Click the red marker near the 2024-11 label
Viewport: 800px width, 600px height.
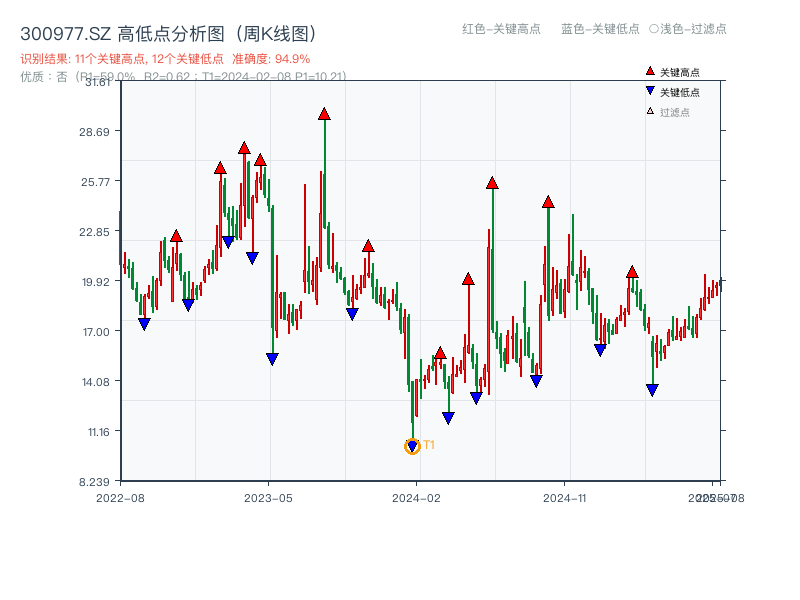click(x=547, y=202)
